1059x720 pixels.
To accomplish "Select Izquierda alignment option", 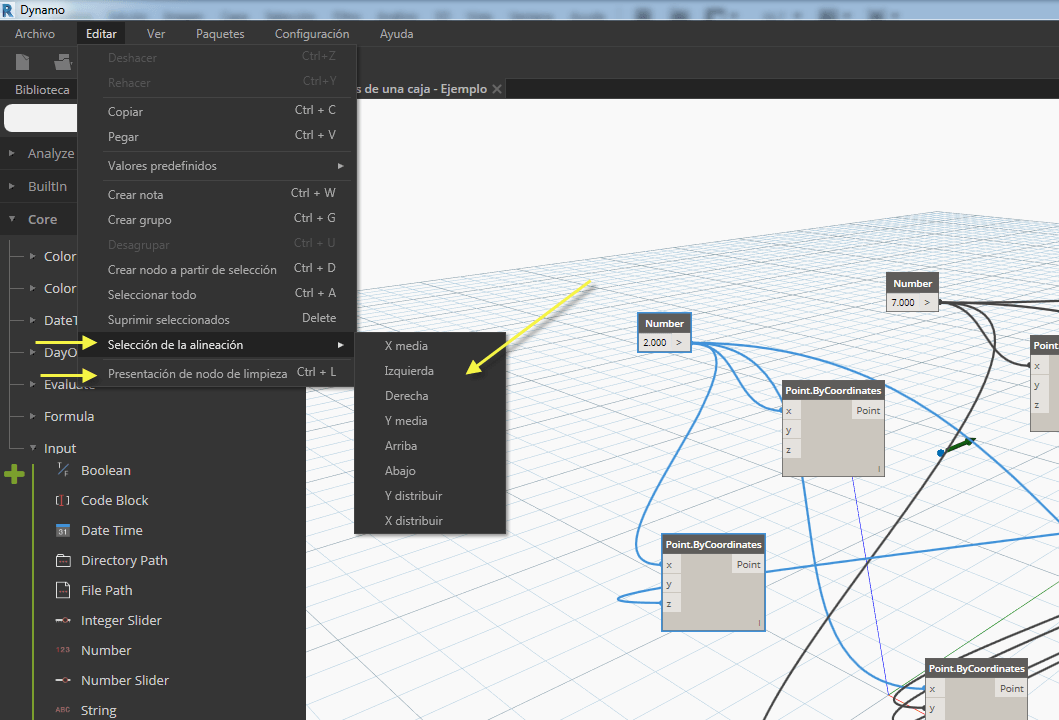I will coord(430,371).
